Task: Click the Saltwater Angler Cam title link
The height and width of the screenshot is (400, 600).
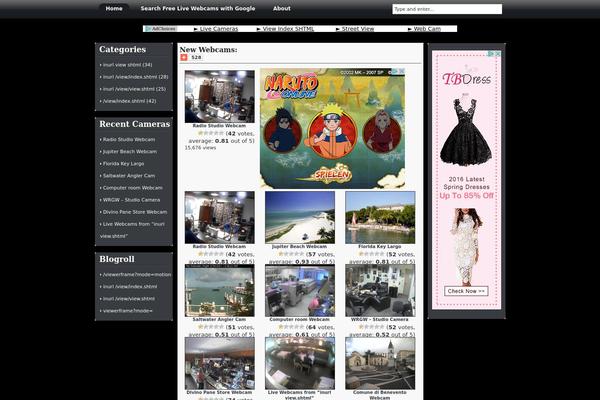Action: tap(219, 319)
